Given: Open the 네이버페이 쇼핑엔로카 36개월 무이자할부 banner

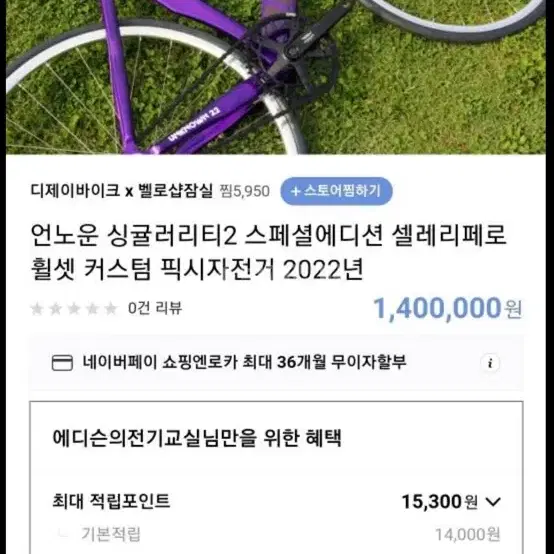Looking at the screenshot, I should 276,363.
